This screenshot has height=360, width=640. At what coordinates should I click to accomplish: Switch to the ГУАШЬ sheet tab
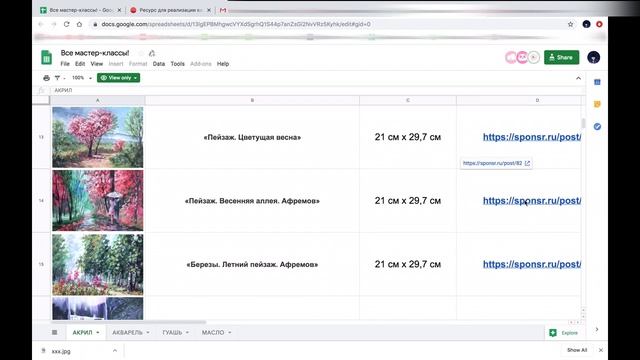pos(172,333)
